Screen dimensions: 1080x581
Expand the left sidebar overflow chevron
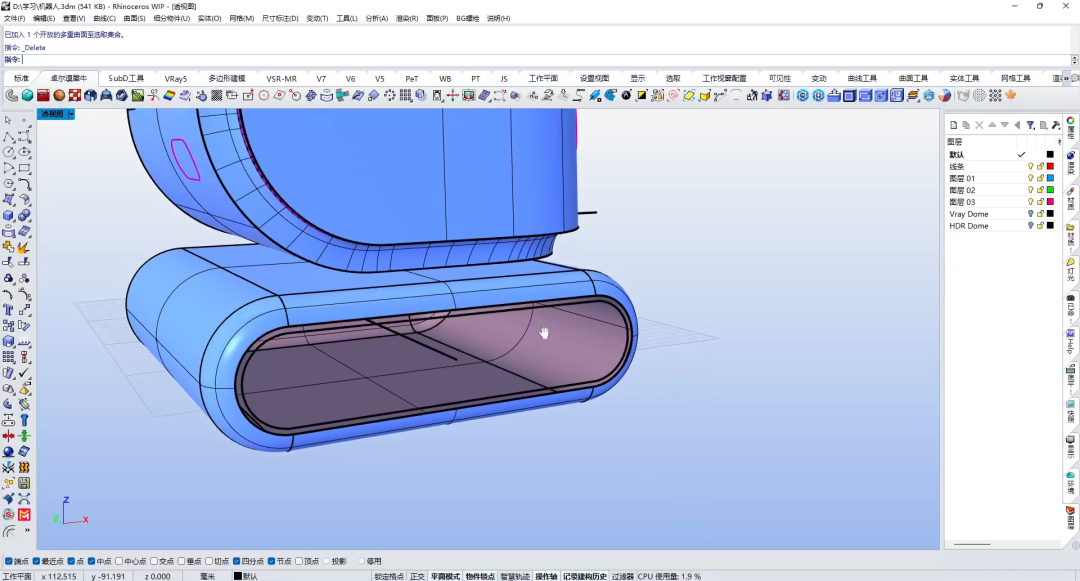point(27,531)
